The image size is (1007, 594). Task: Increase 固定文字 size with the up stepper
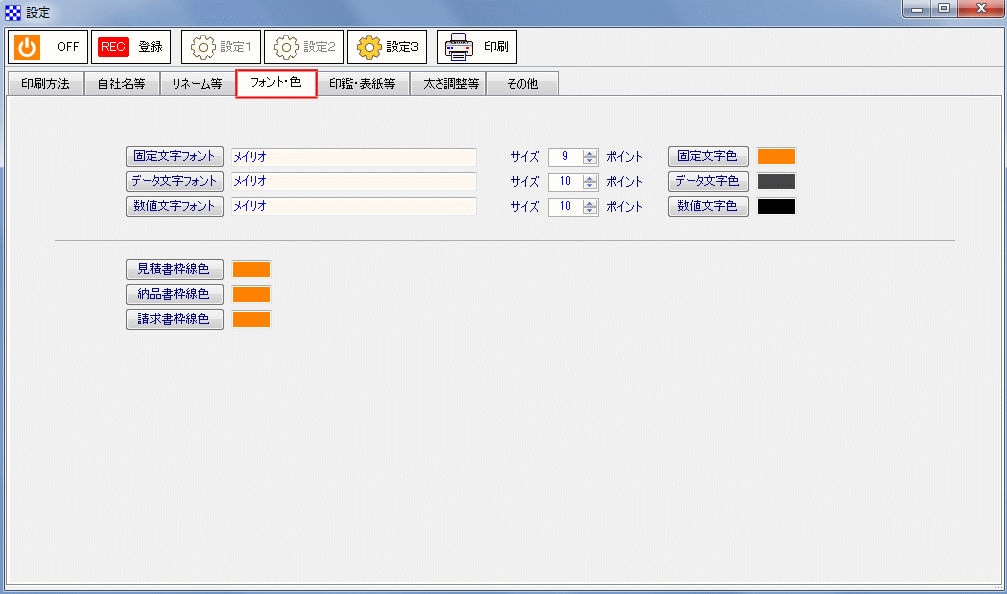(590, 153)
